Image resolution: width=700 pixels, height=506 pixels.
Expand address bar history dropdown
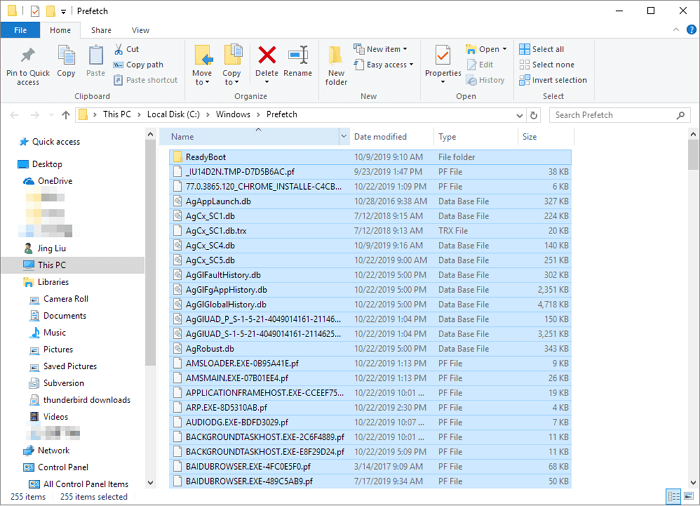[520, 115]
